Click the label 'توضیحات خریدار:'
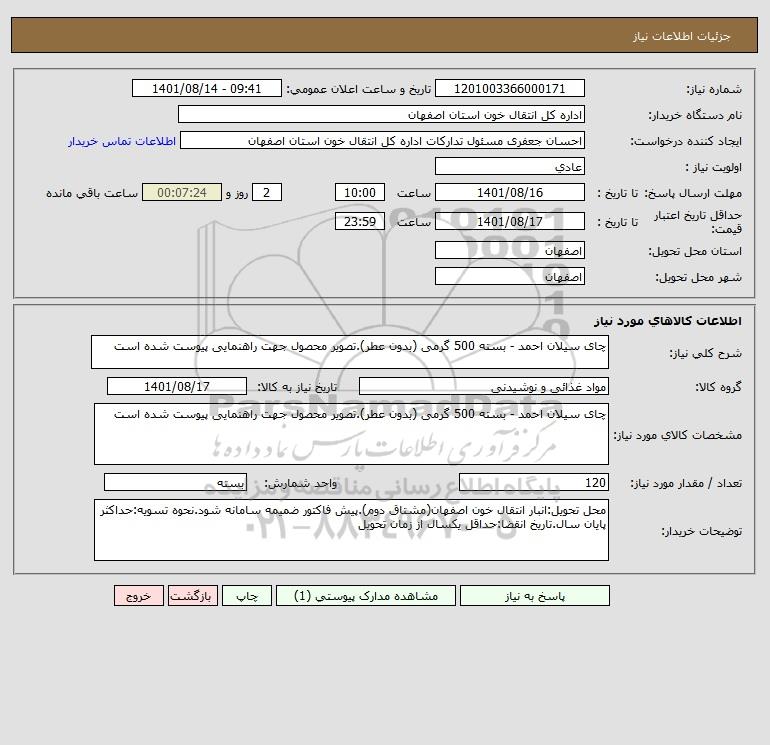 click(701, 531)
